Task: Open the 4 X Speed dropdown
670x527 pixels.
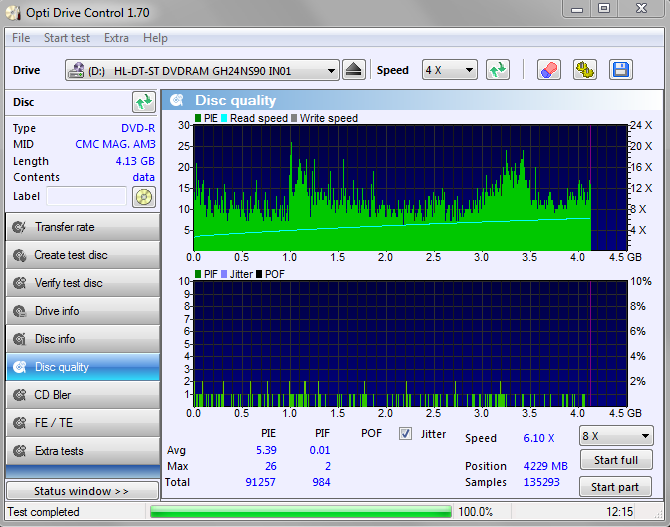Action: 450,70
